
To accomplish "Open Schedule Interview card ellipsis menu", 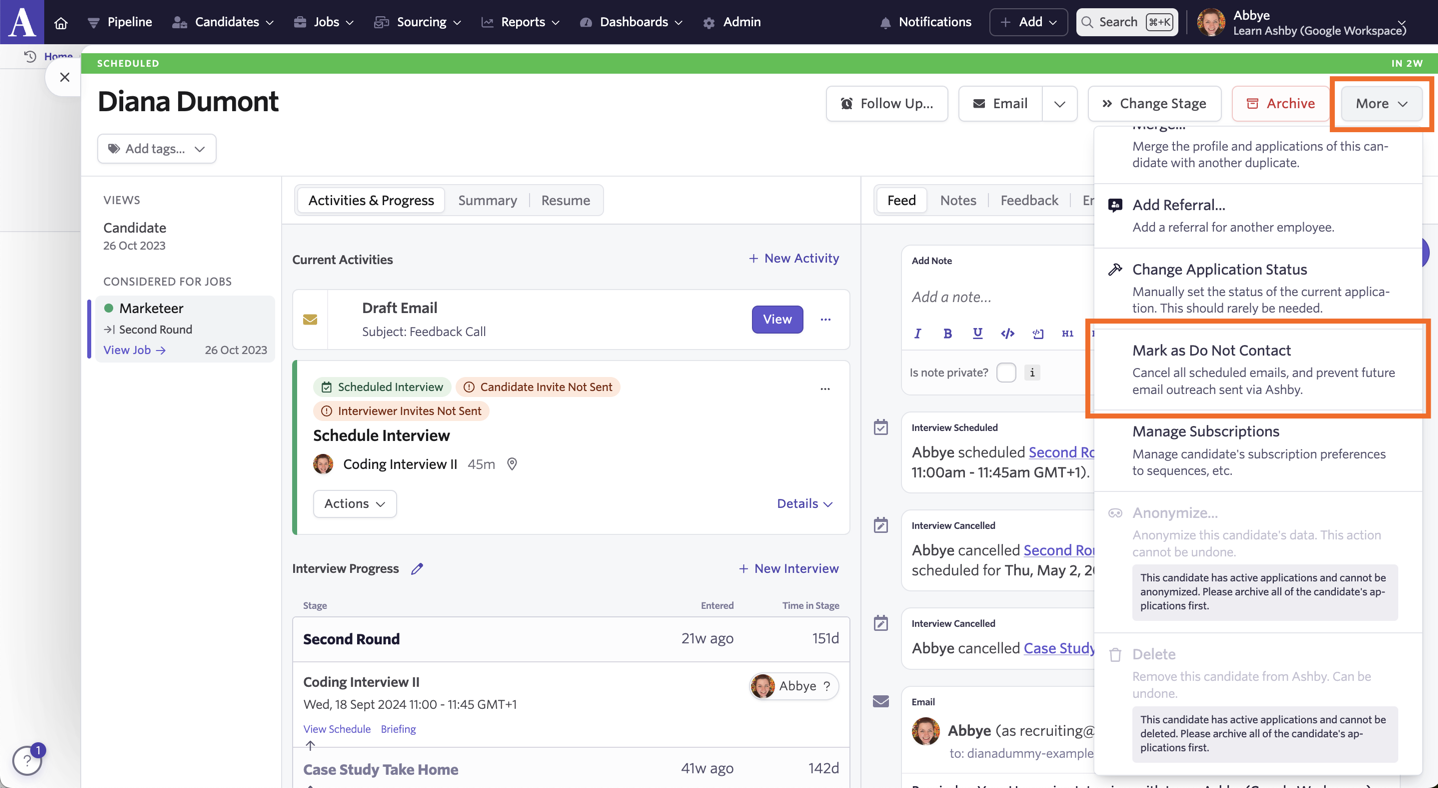I will coord(825,388).
